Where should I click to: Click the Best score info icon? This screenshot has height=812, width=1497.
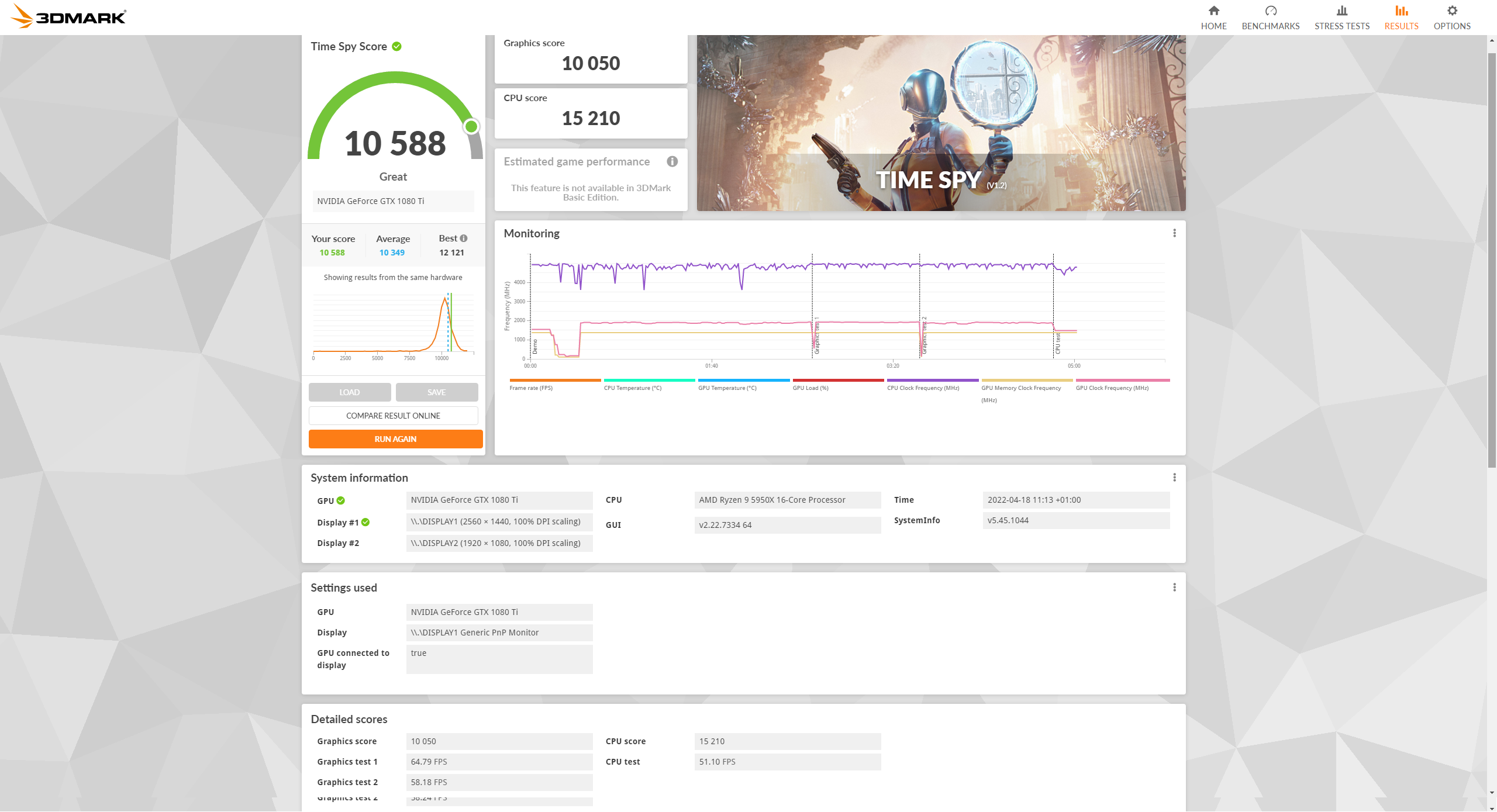(x=464, y=238)
